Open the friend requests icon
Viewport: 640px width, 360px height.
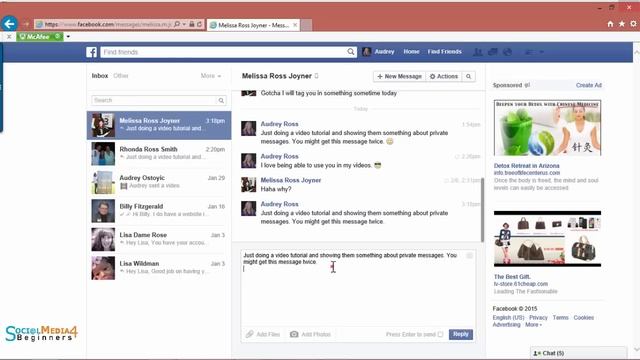[x=477, y=52]
